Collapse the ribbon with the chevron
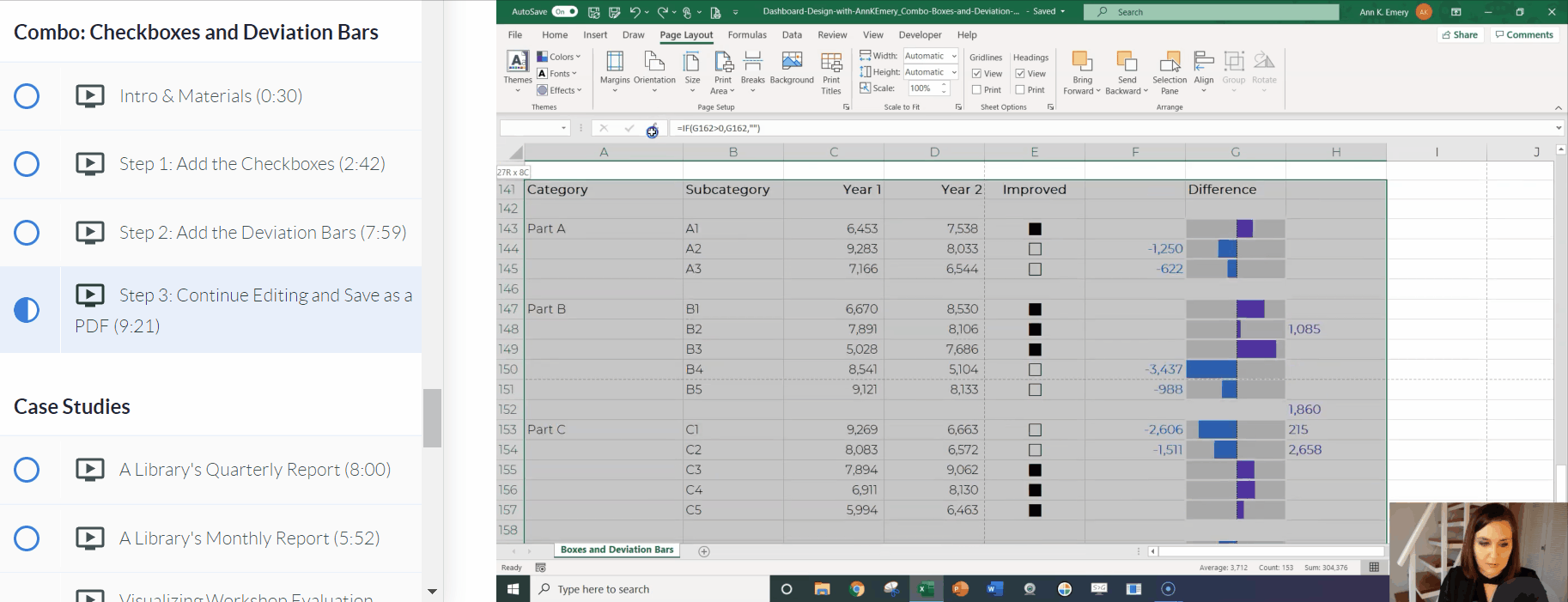This screenshot has width=1568, height=602. pyautogui.click(x=1558, y=107)
